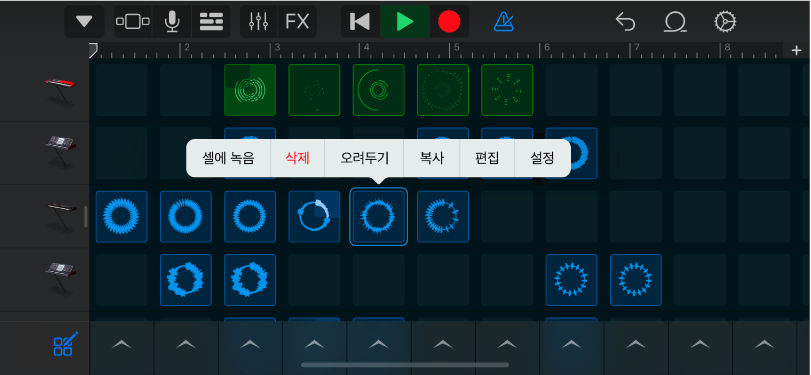Open the downward triangle navigation menu

[x=84, y=22]
